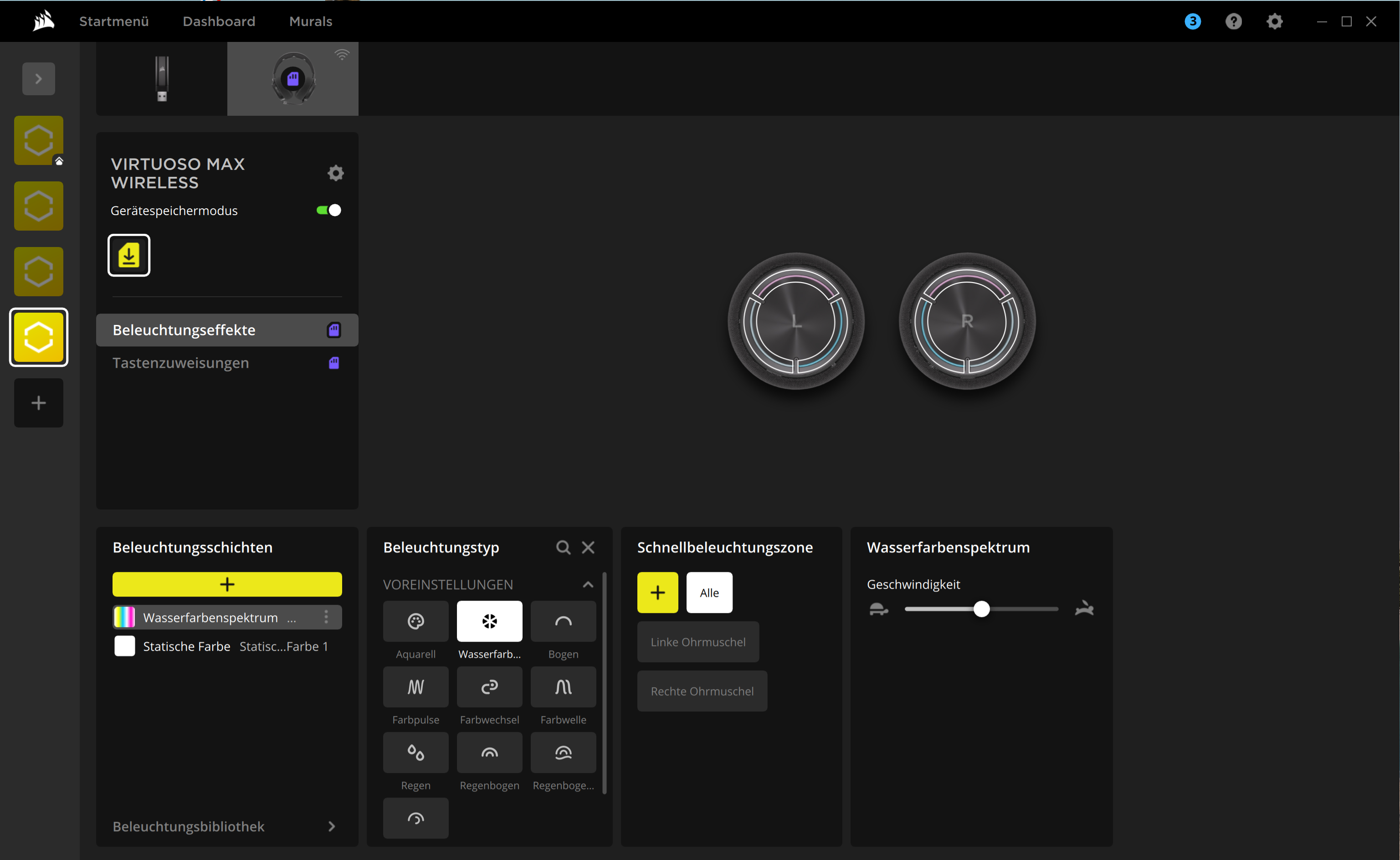Choose the Farbpulse lighting effect

click(x=415, y=687)
